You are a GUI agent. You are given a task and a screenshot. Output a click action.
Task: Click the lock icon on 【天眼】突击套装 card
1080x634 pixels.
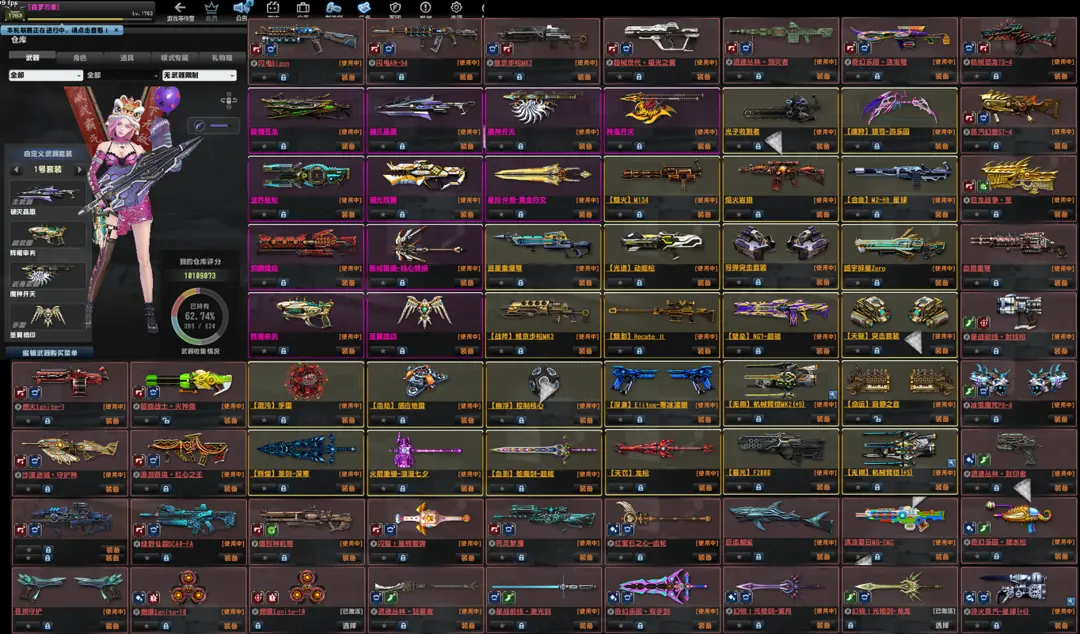(x=876, y=351)
